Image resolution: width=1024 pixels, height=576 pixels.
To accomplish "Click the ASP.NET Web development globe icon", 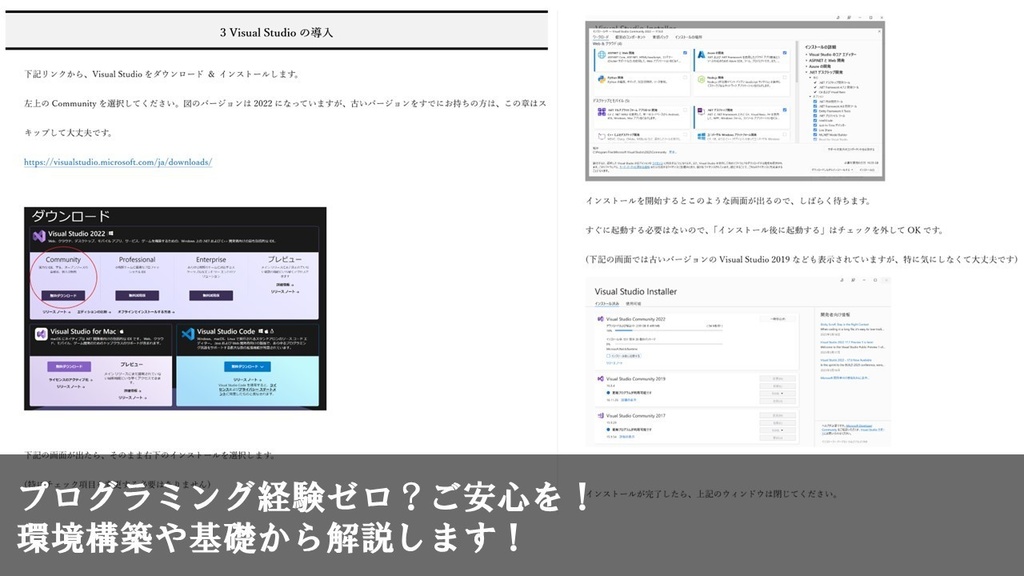I will click(x=601, y=52).
